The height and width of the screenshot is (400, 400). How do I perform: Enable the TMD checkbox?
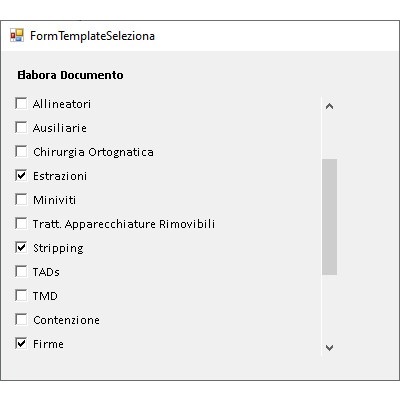[x=21, y=295]
